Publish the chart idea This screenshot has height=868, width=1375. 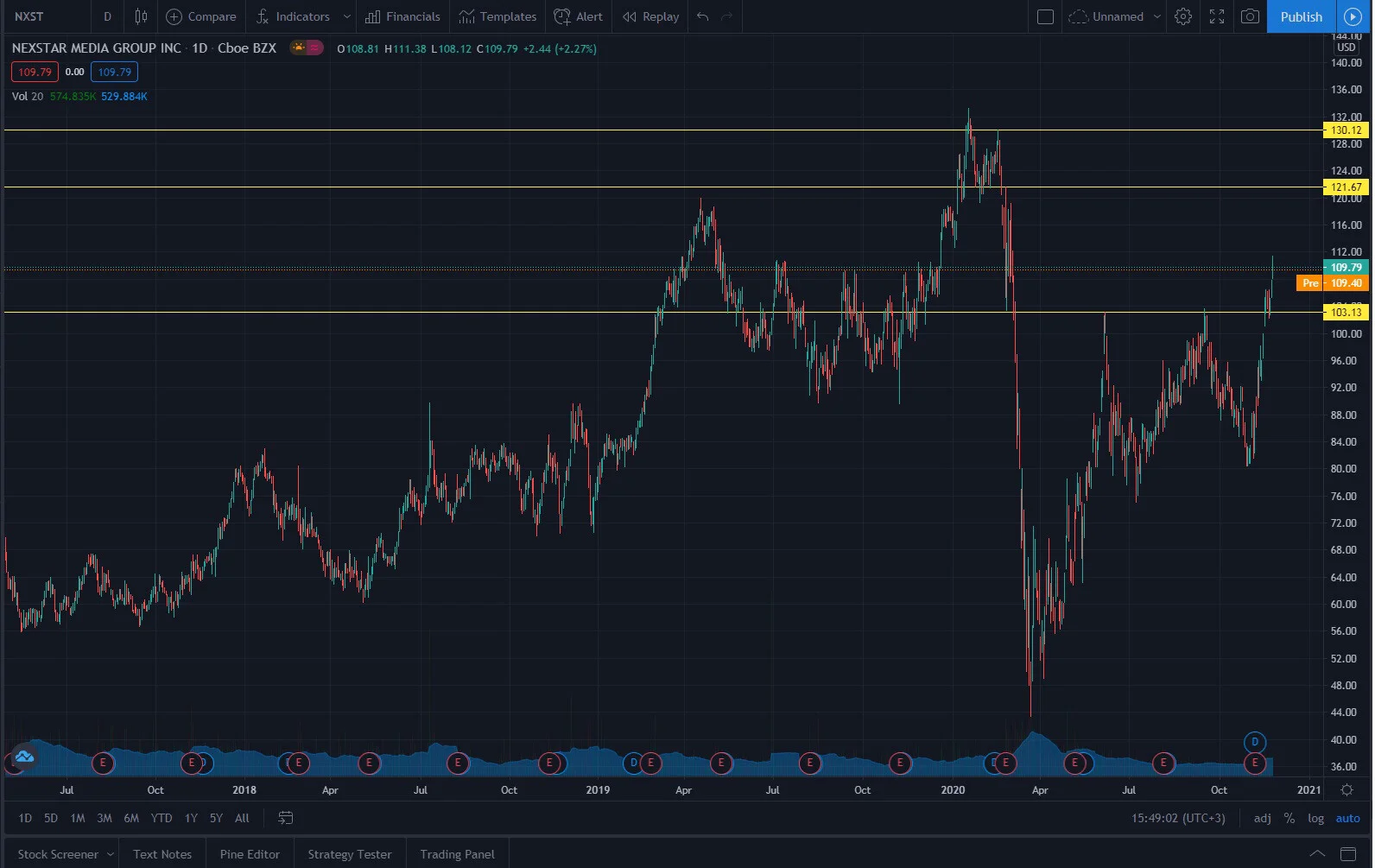tap(1301, 16)
